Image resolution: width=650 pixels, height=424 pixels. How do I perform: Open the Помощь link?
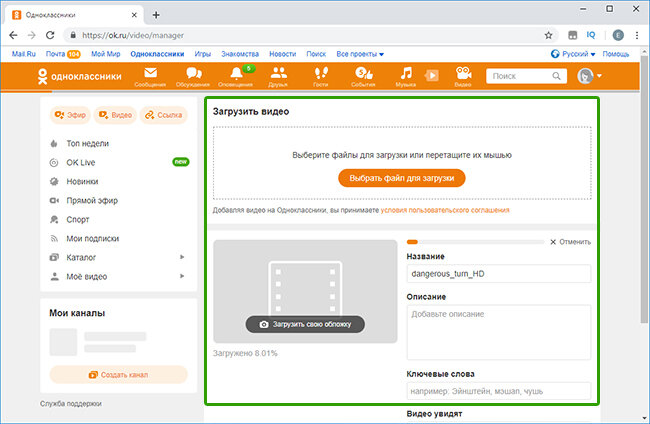point(616,54)
